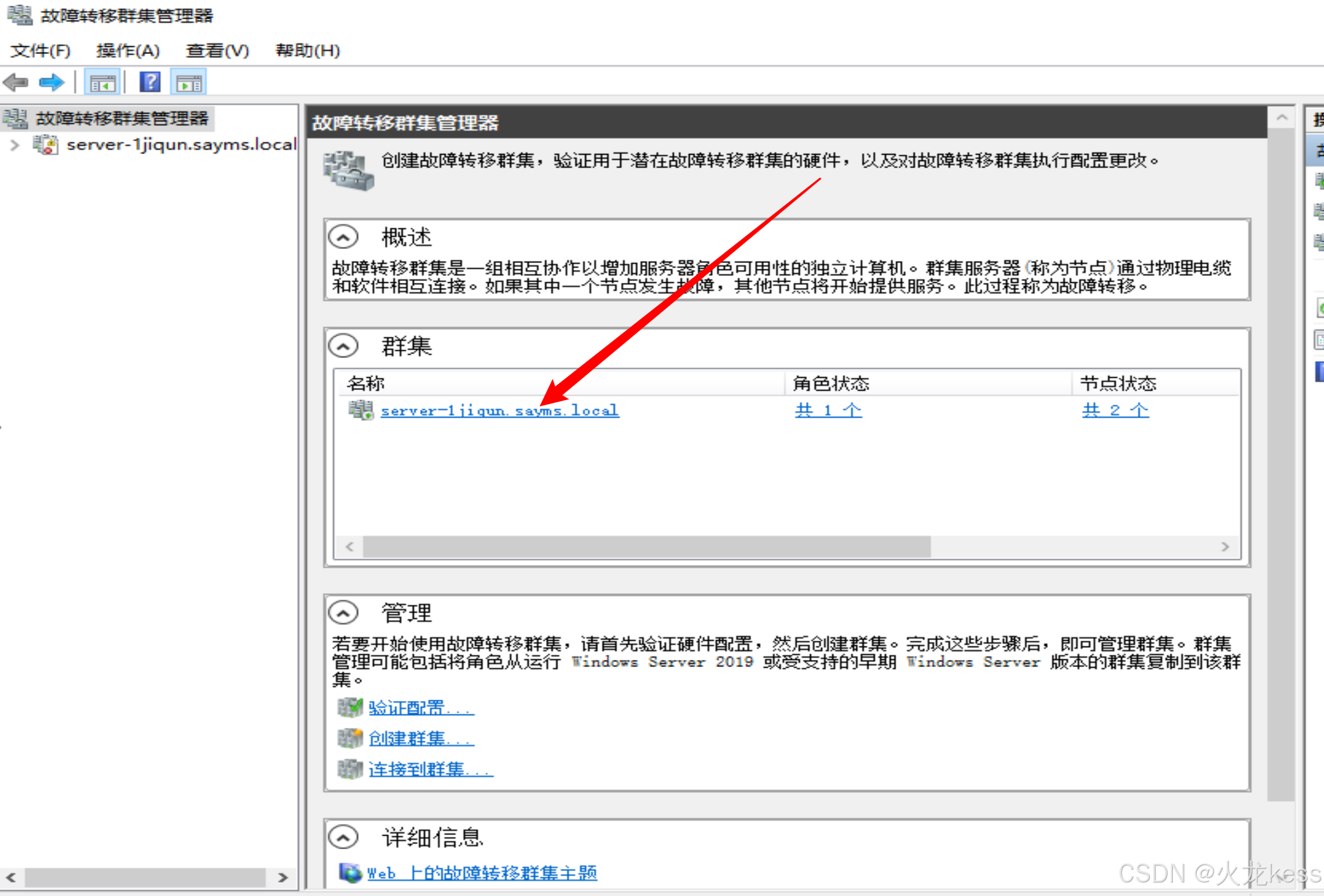Expand the server-1jiqun.sayms.local tree node
This screenshot has width=1324, height=896.
click(x=15, y=145)
